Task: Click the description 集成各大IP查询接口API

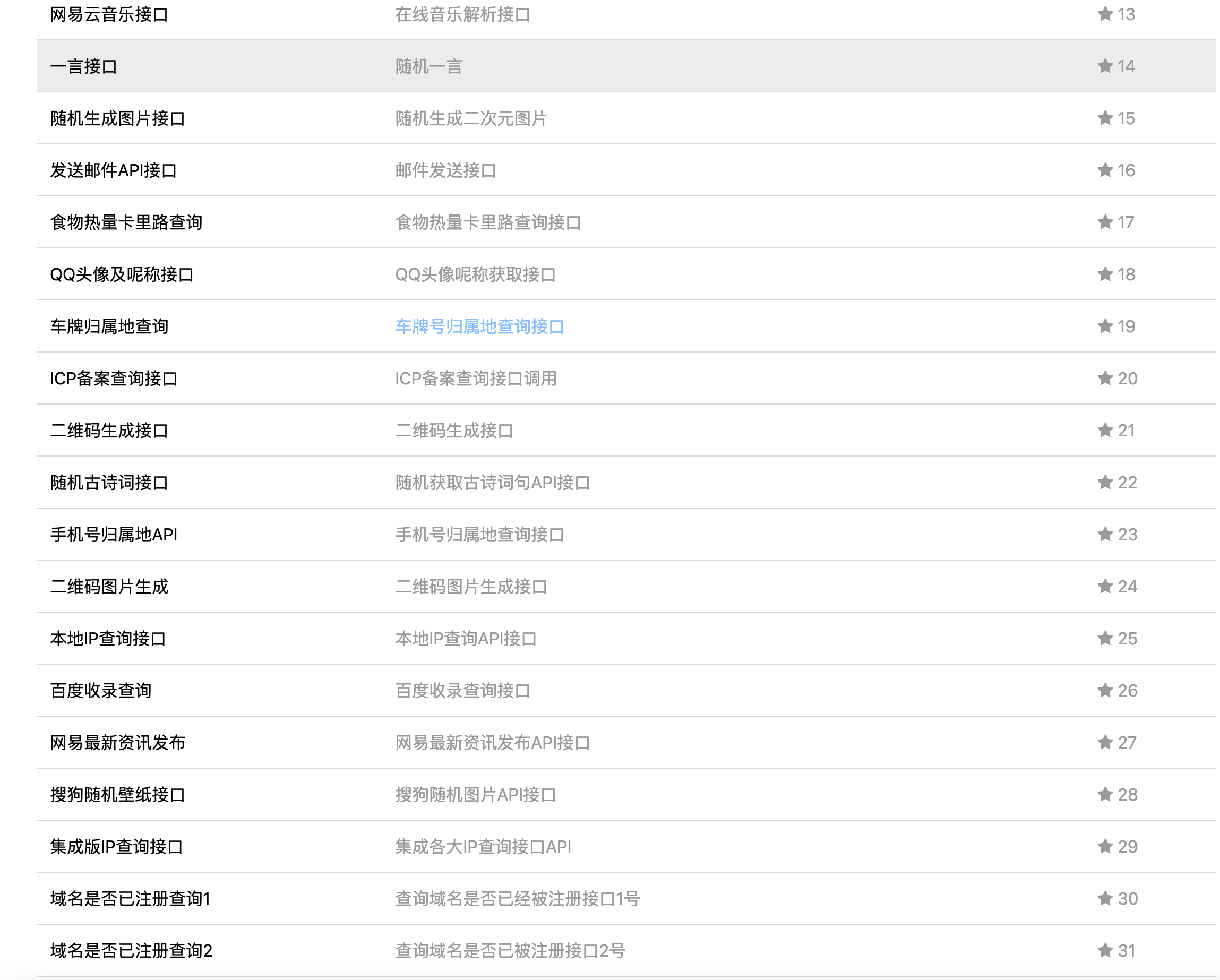Action: coord(483,847)
